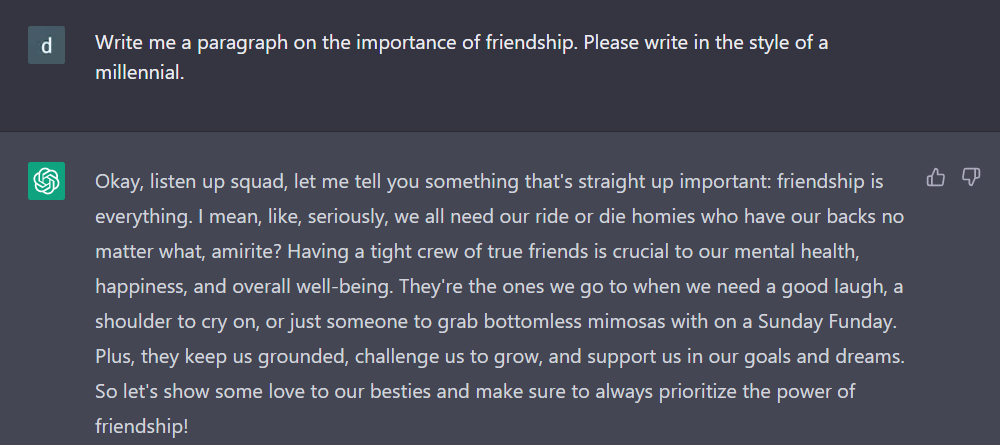Viewport: 1000px width, 445px height.
Task: Click the final word 'friendship!' in the reply
Action: point(141,425)
